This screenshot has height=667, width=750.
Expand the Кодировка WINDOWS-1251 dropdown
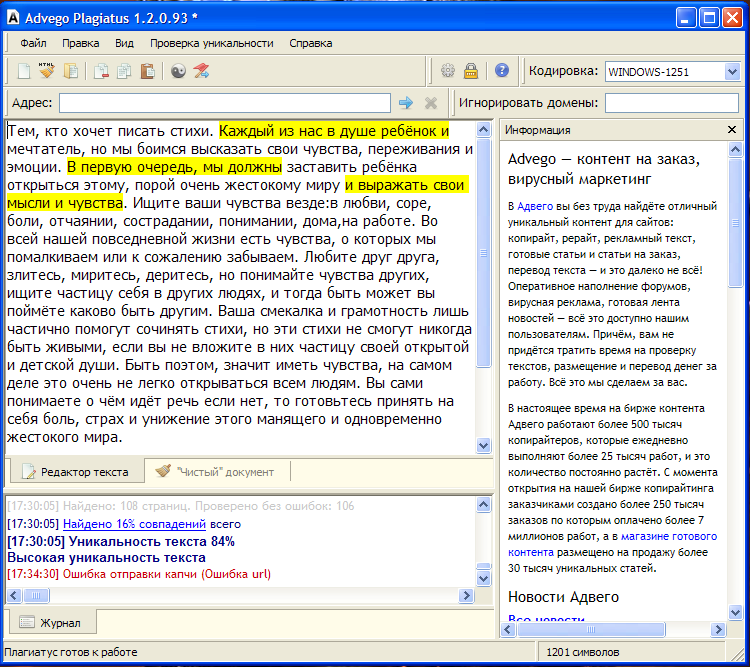(732, 72)
